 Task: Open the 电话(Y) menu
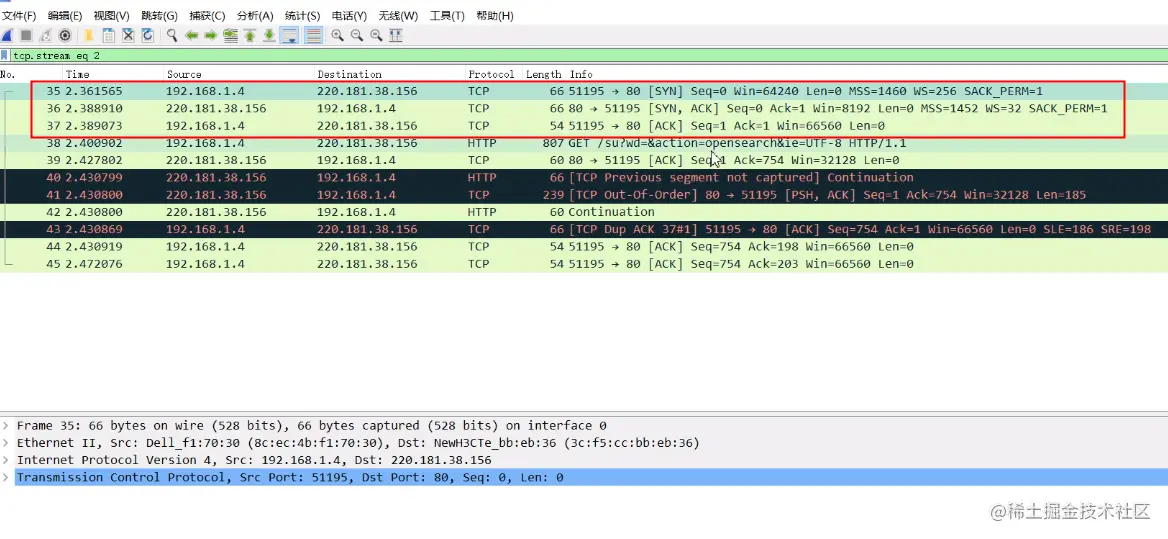(350, 16)
